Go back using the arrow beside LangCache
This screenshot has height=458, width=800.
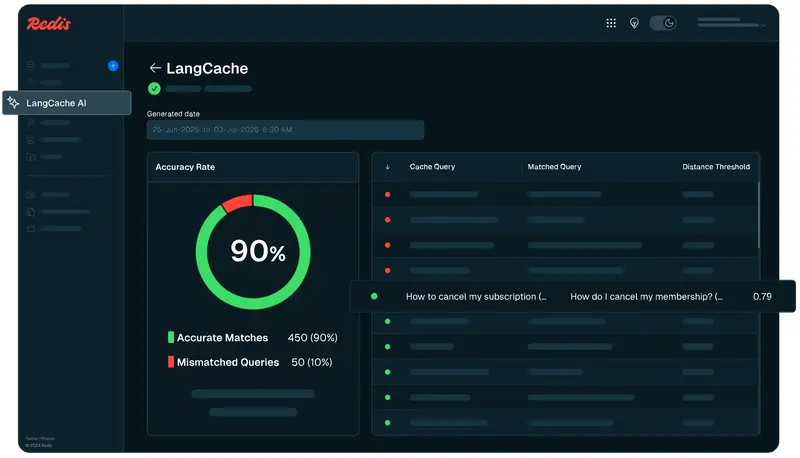point(155,68)
